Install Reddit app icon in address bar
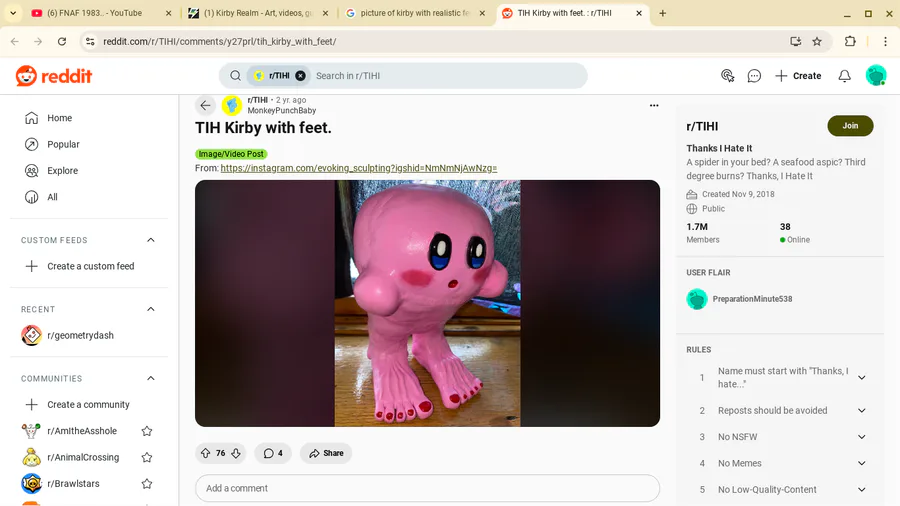This screenshot has height=506, width=900. tap(796, 41)
